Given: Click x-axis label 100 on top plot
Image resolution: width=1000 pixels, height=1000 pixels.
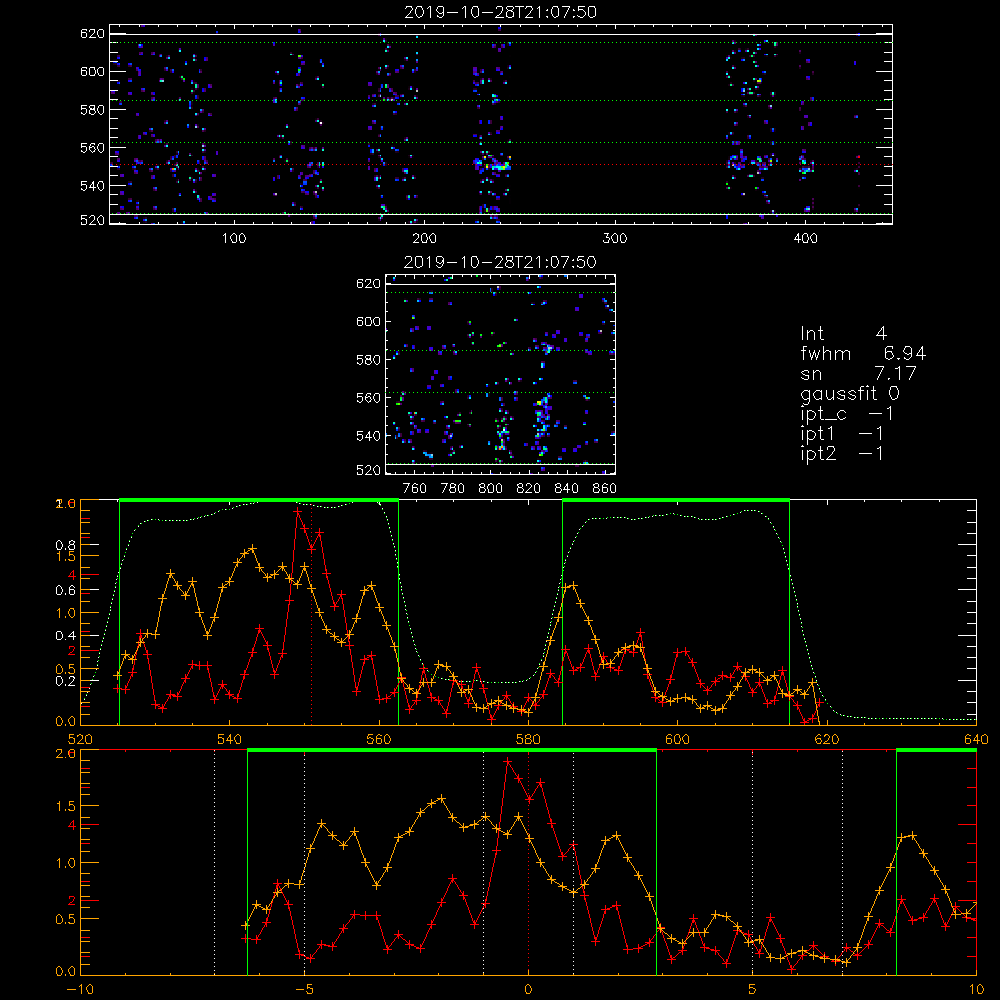Looking at the screenshot, I should point(234,239).
